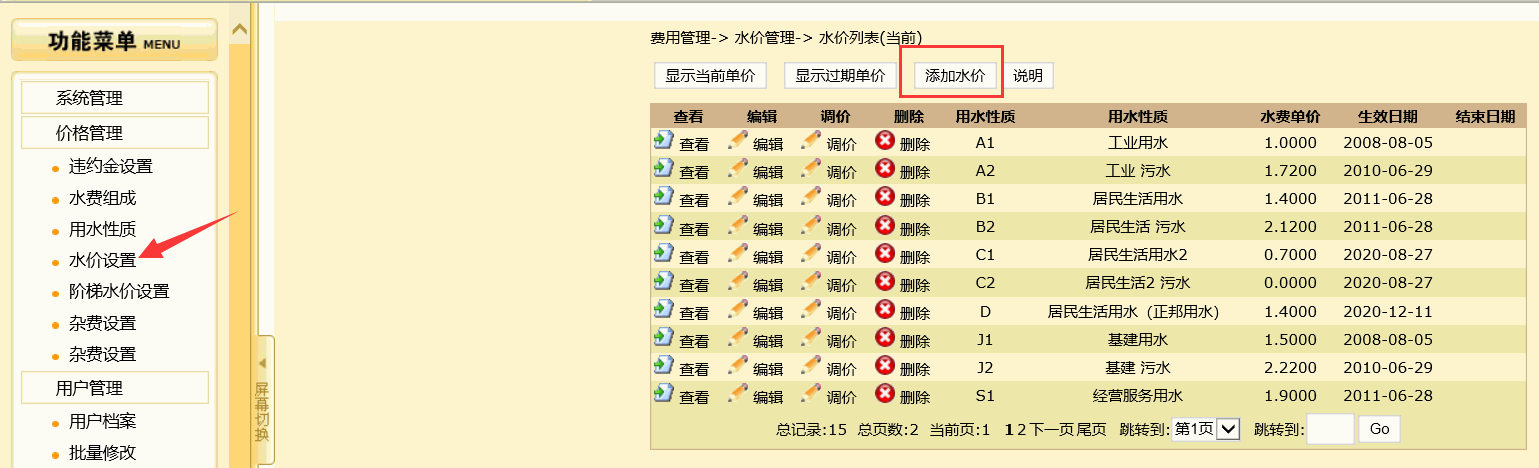1539x468 pixels.
Task: Open 阶梯水价设置 in the sidebar menu
Action: coord(118,292)
